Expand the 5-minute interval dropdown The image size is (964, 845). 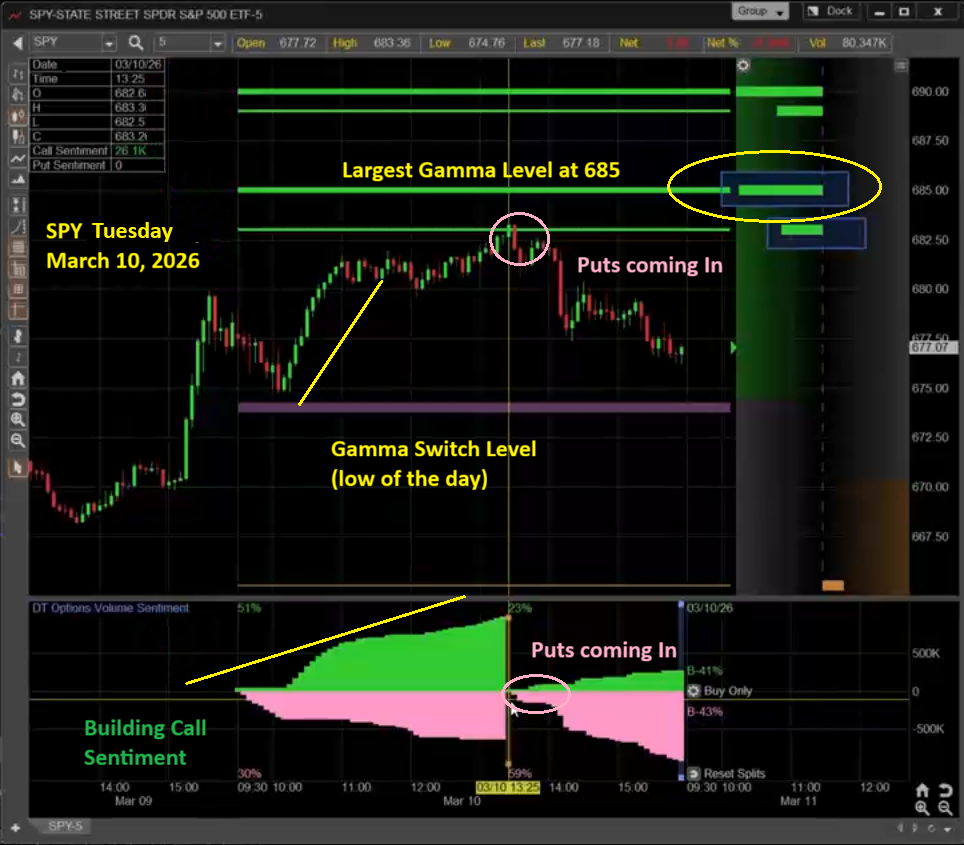[217, 44]
